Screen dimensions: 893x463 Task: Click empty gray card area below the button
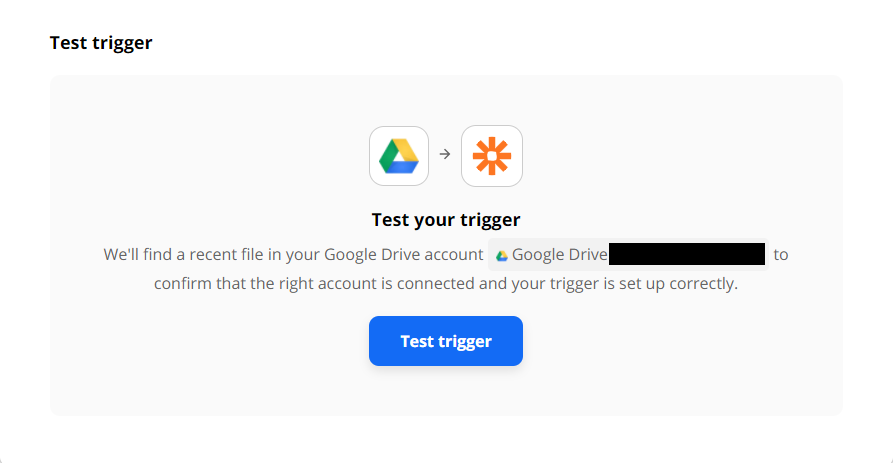point(446,392)
